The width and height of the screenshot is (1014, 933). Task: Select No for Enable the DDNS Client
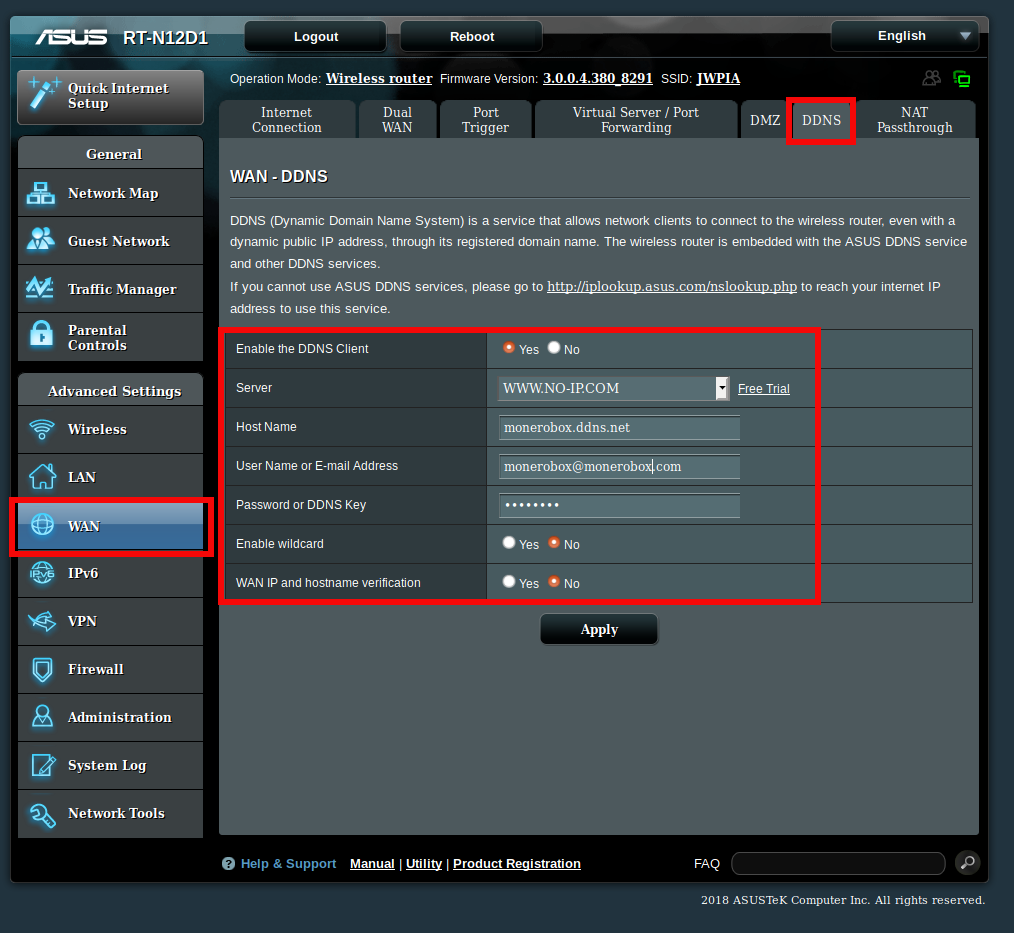pyautogui.click(x=554, y=348)
